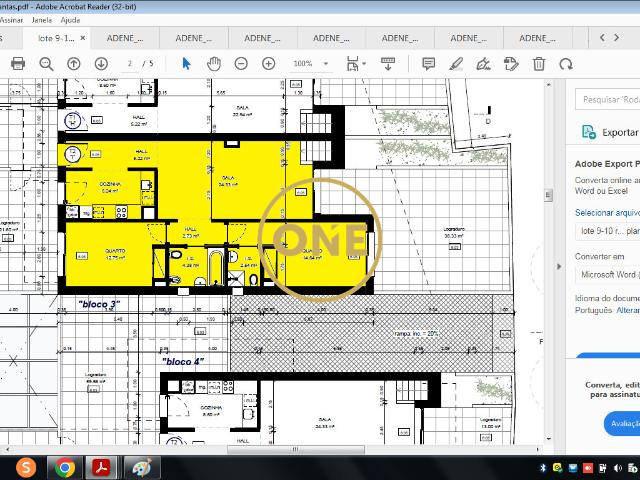The image size is (640, 480).
Task: Go to the next page with down arrow
Action: pos(99,63)
